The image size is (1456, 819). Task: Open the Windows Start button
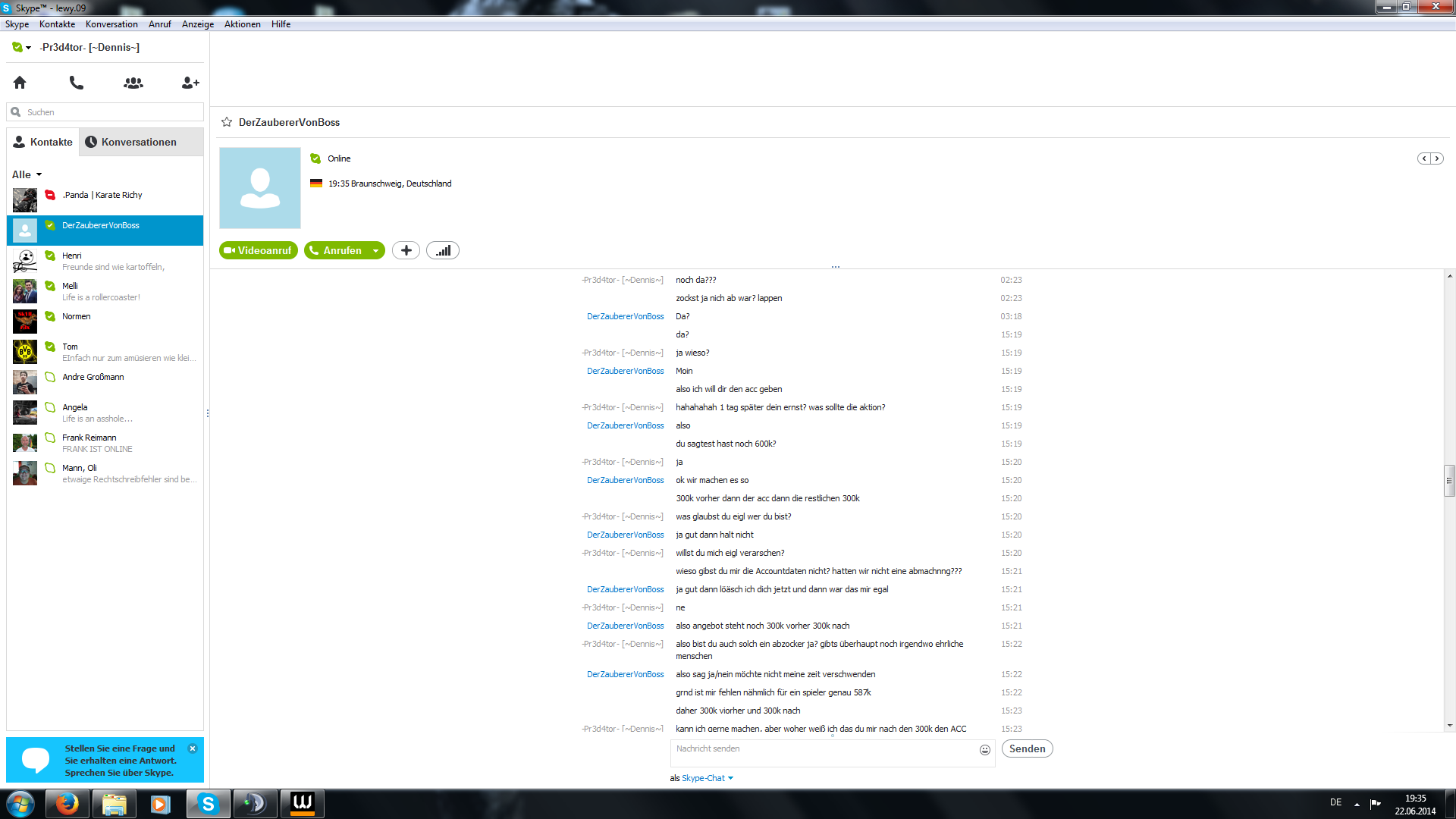[x=20, y=804]
